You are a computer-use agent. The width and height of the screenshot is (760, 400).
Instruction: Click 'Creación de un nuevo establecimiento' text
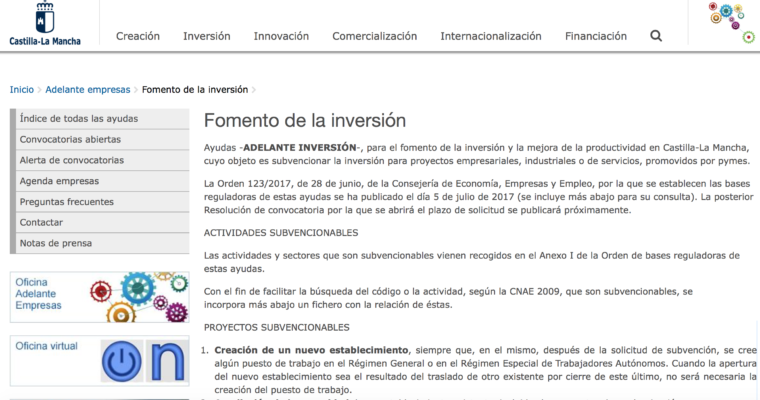[x=311, y=350]
